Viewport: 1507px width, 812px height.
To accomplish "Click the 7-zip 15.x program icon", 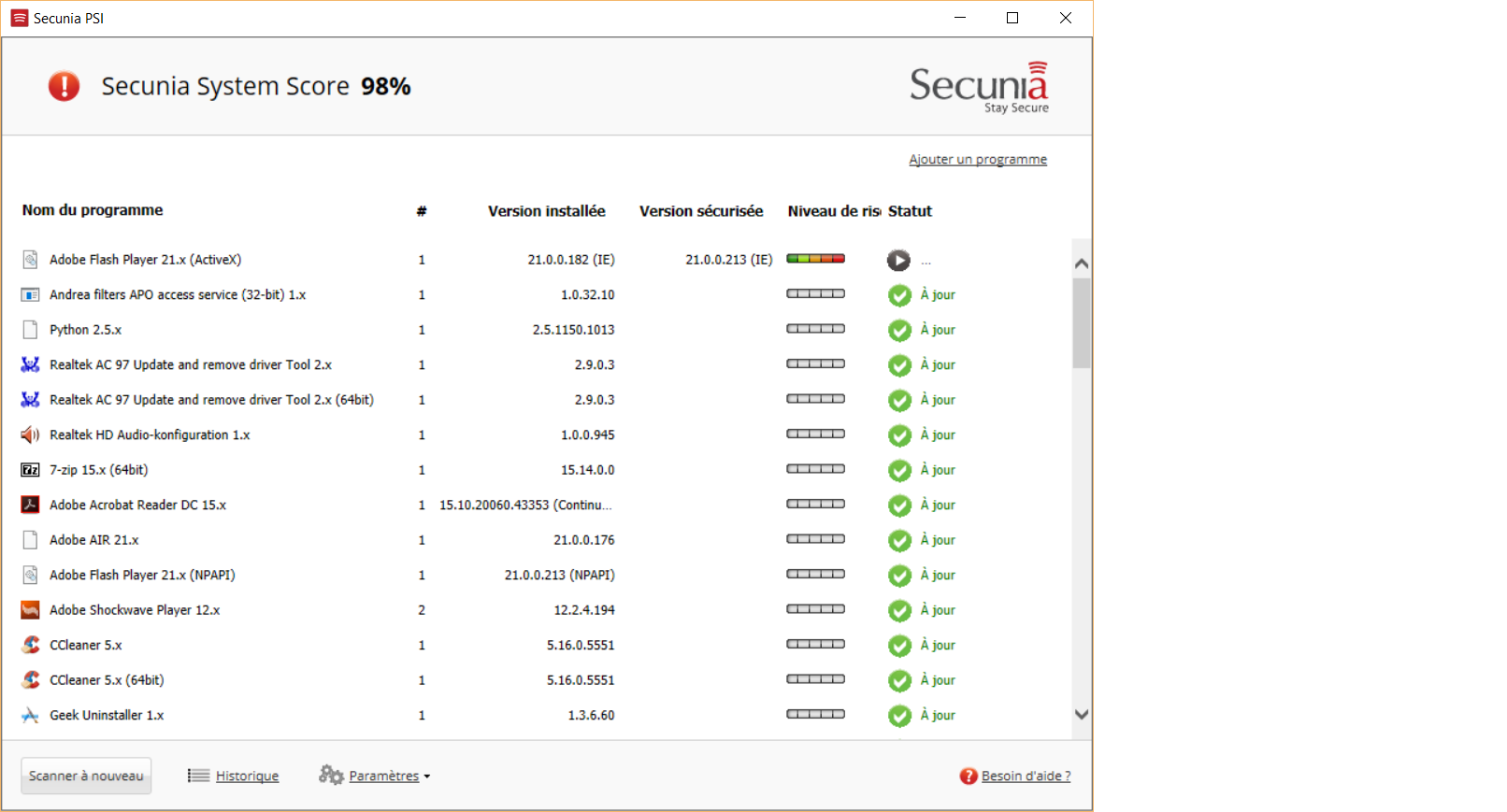I will click(30, 470).
